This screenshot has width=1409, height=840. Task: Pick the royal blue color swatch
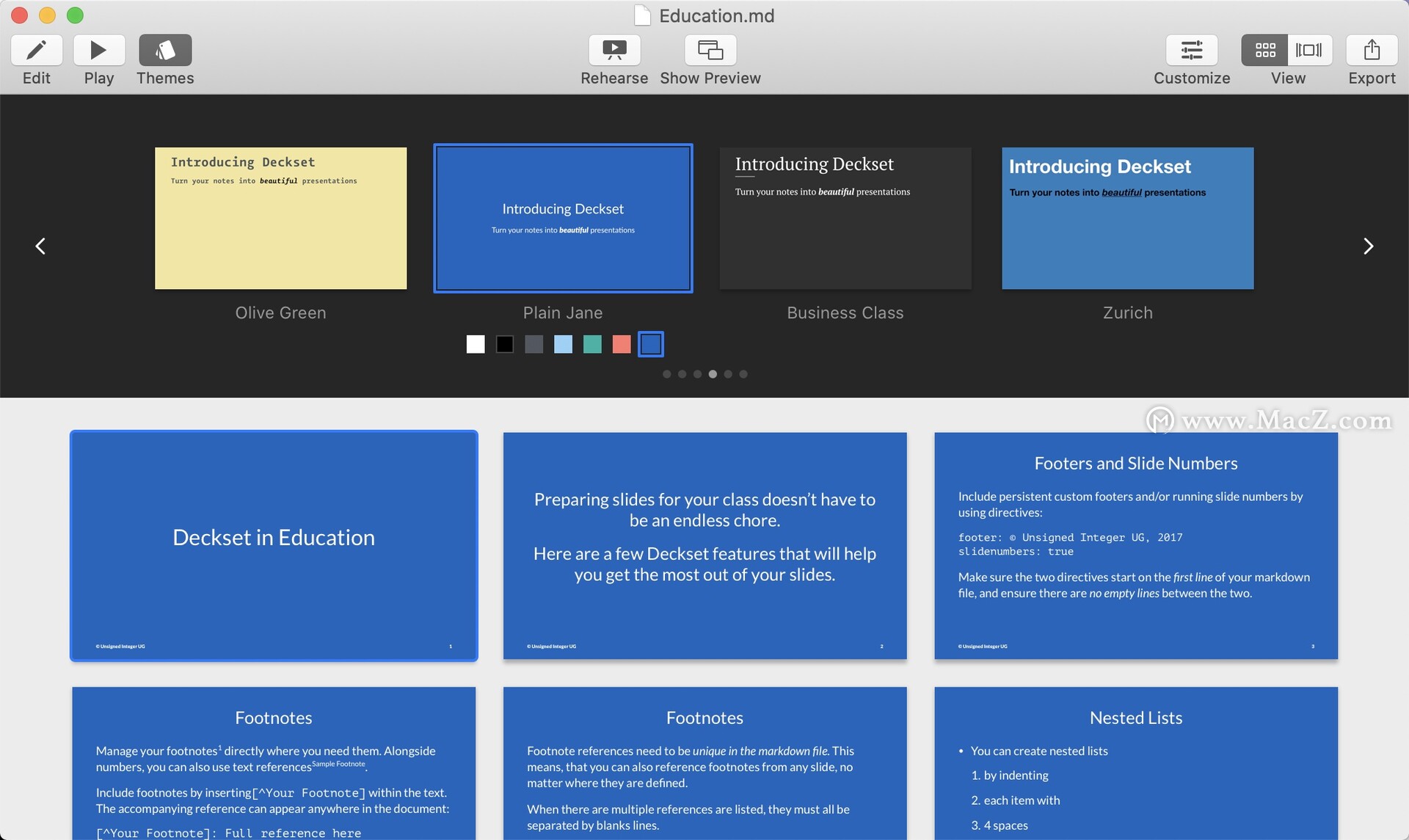651,344
